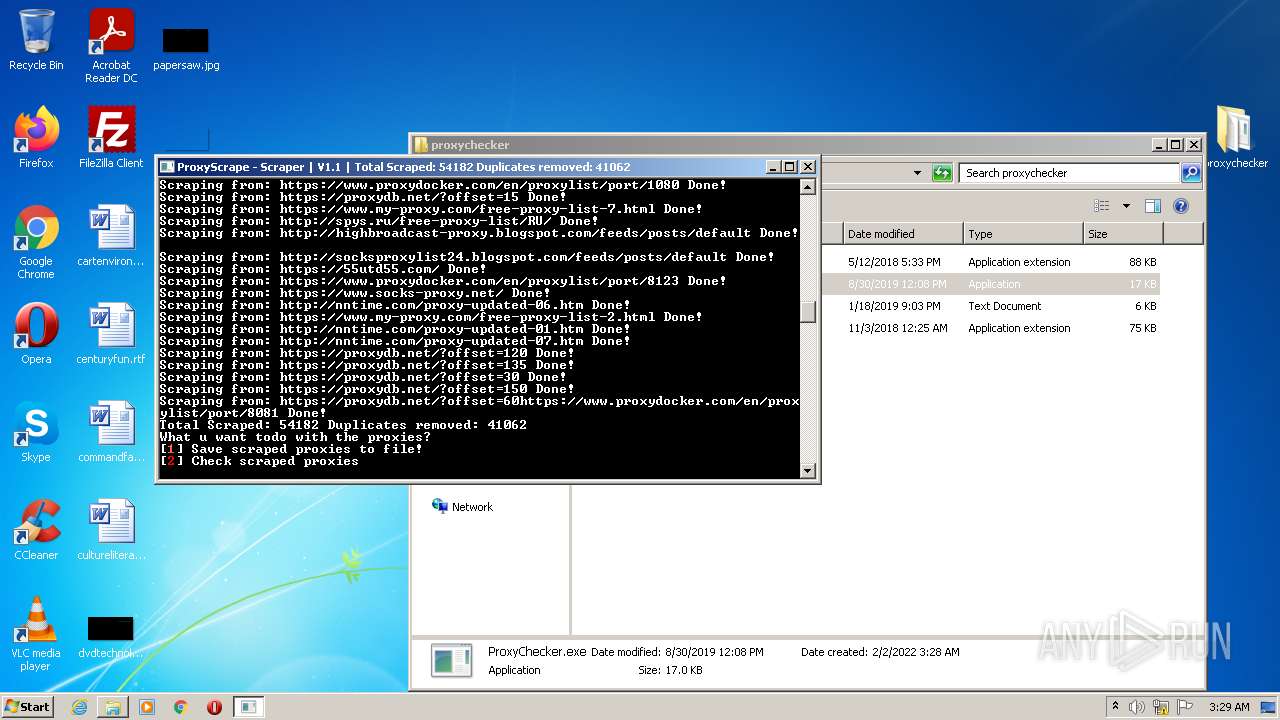The image size is (1280, 720).
Task: Click '[1] Save scraped proxies to file!' line
Action: (291, 449)
